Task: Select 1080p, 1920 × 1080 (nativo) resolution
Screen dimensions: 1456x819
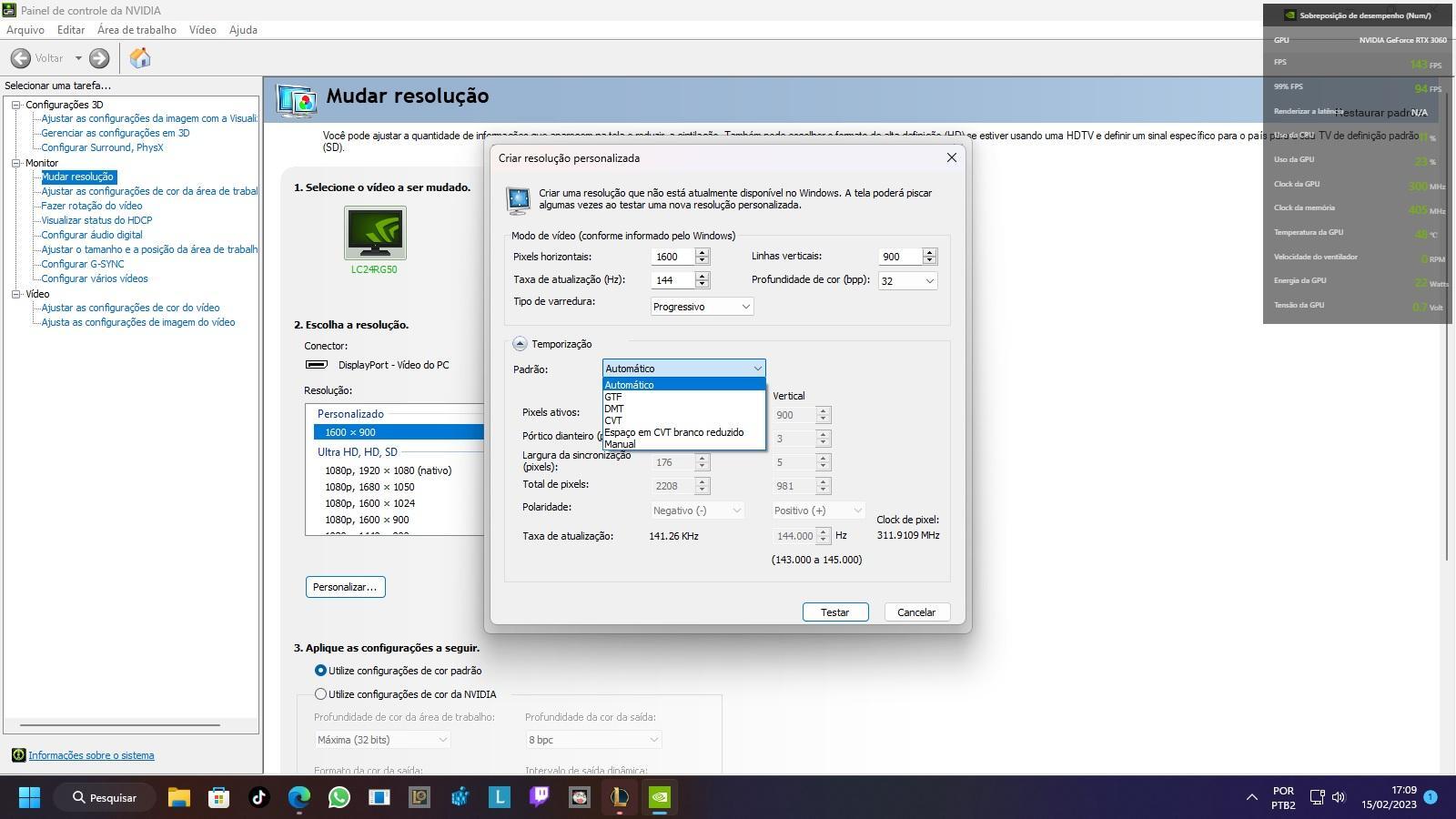Action: [388, 470]
